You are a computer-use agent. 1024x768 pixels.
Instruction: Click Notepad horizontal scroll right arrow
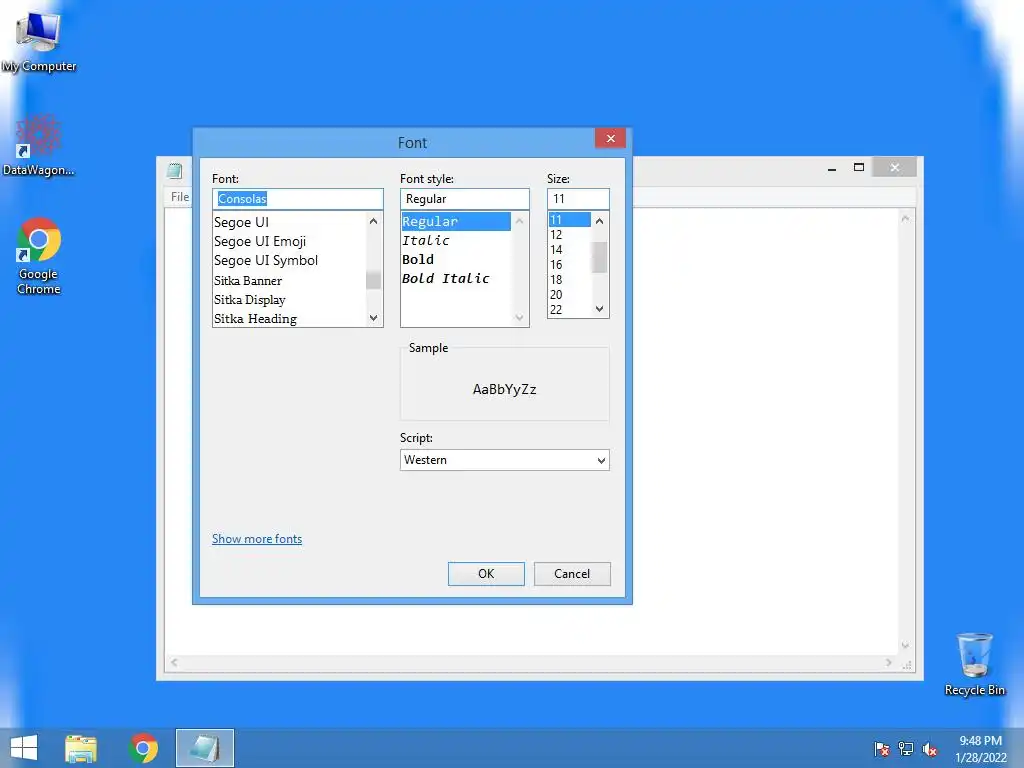[889, 662]
